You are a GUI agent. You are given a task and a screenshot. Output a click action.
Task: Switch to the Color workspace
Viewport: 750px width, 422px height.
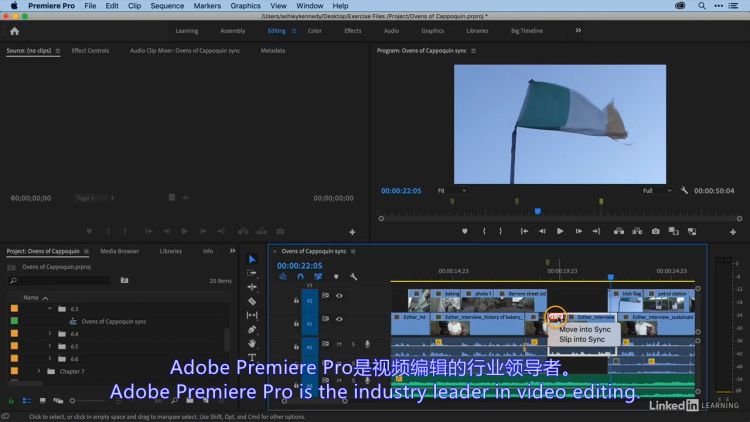[315, 31]
